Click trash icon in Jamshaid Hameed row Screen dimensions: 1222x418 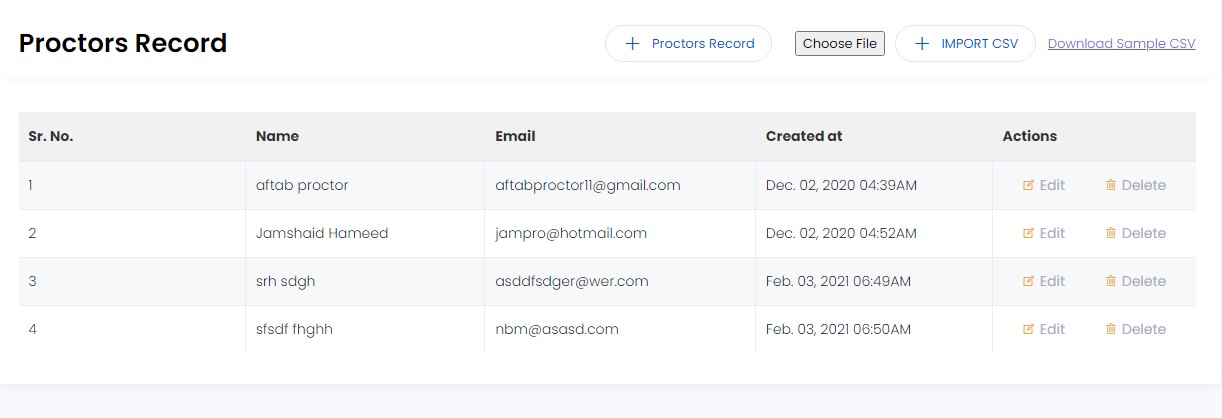[x=1110, y=233]
